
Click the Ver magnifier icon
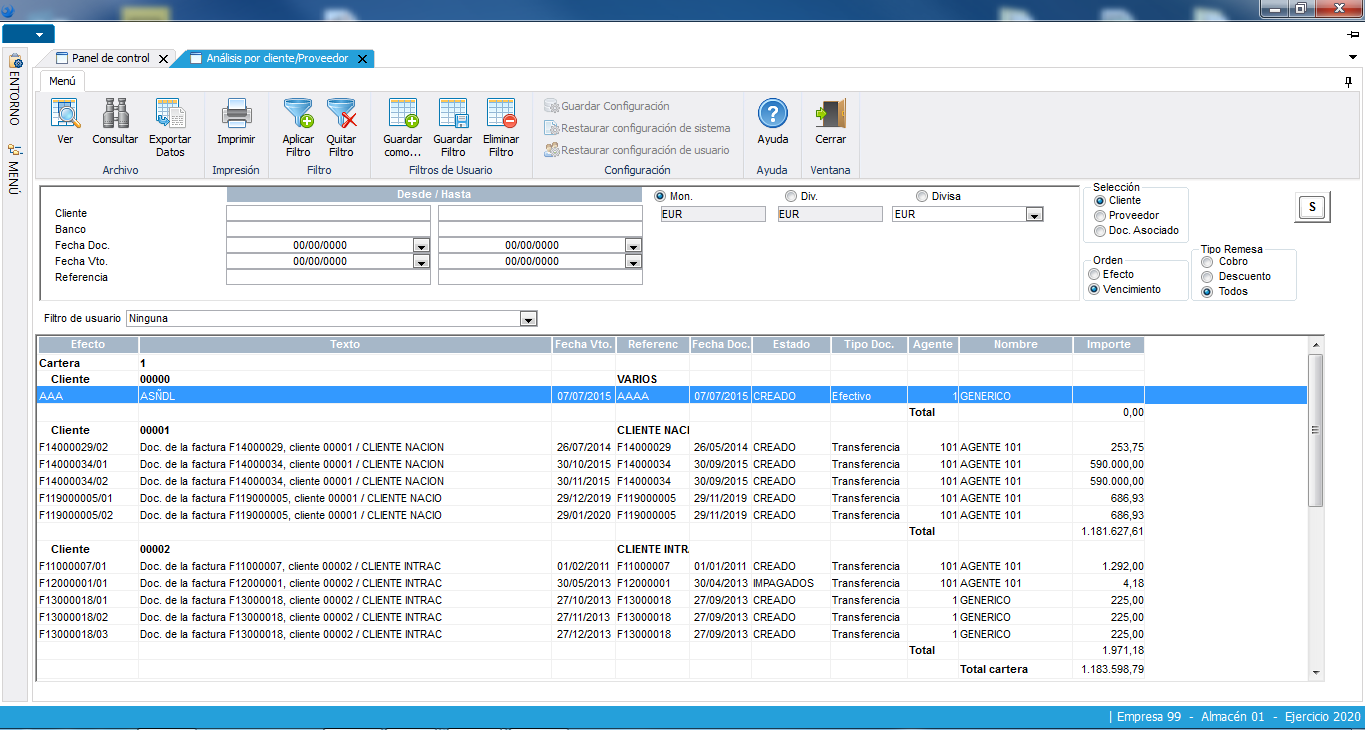[x=65, y=116]
